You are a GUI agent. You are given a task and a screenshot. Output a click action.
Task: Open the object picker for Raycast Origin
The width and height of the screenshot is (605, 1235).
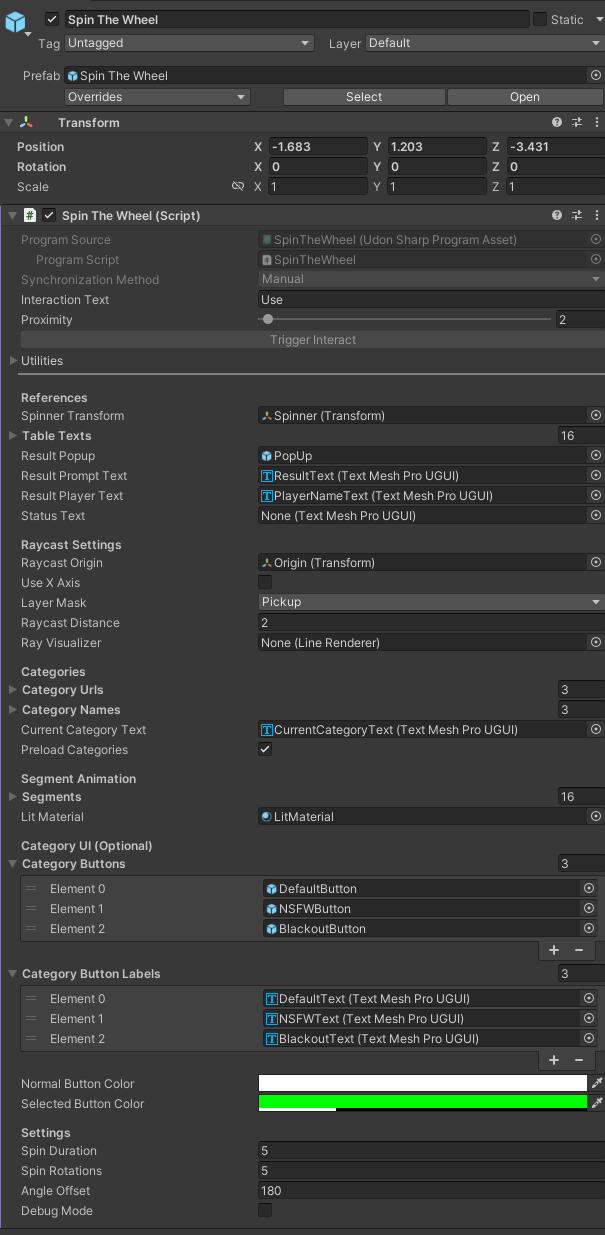595,562
